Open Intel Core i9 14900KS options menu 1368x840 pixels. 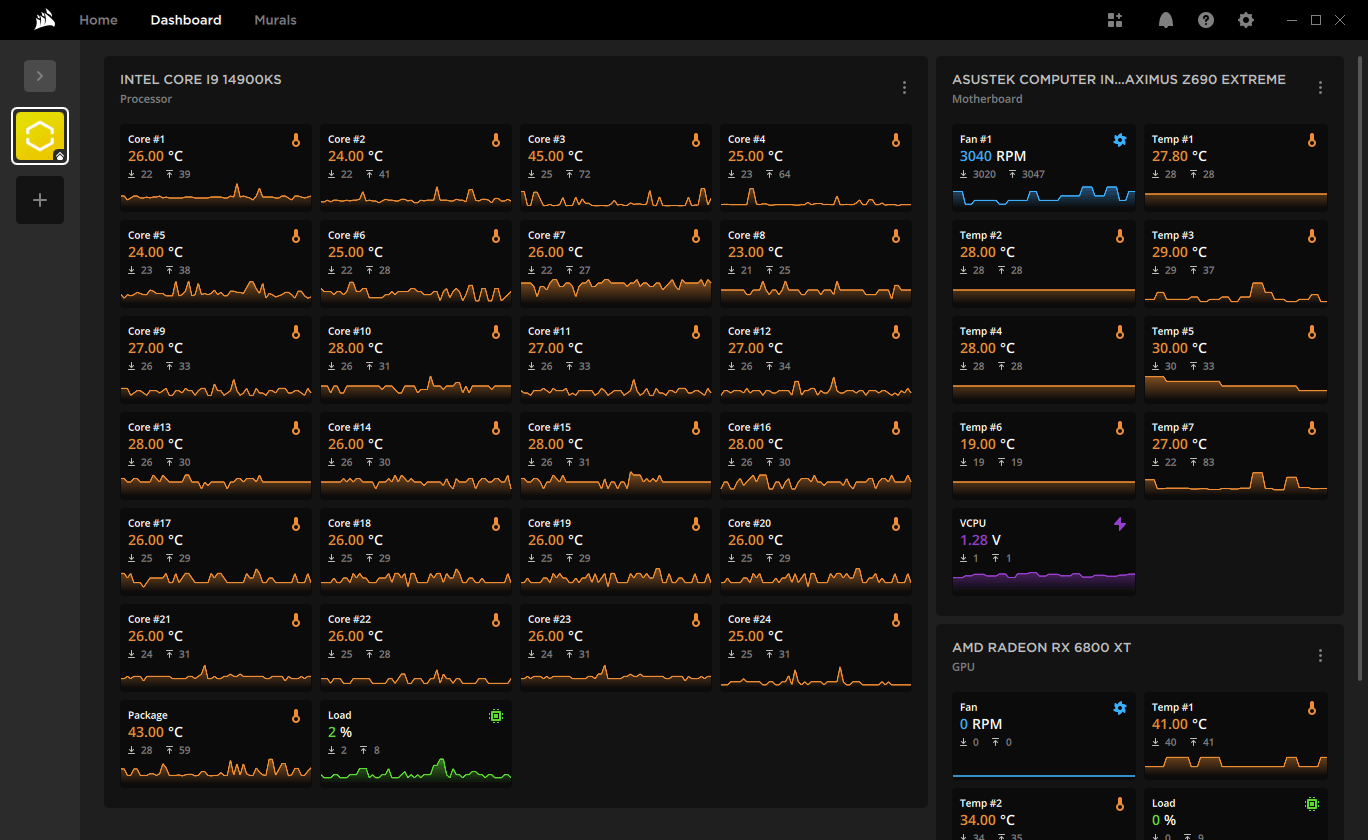click(x=904, y=88)
